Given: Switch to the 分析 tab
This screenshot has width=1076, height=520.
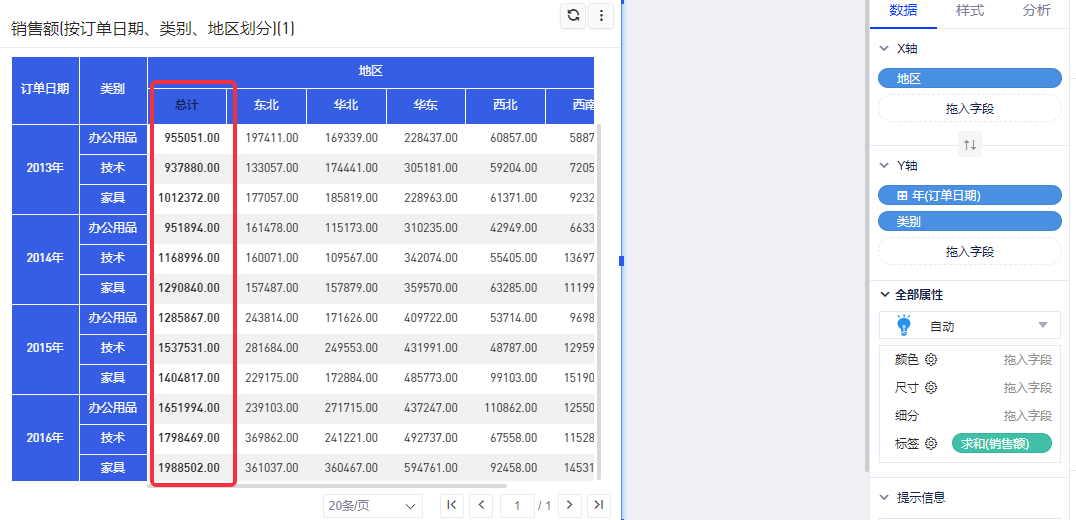Looking at the screenshot, I should pyautogui.click(x=1037, y=11).
